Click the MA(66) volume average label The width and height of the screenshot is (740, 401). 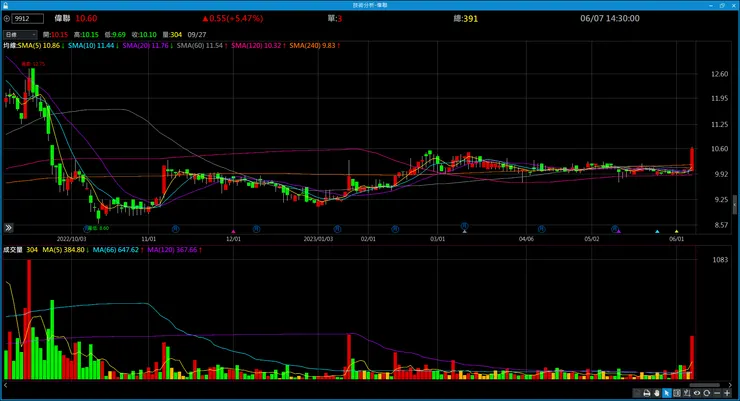pyautogui.click(x=117, y=250)
